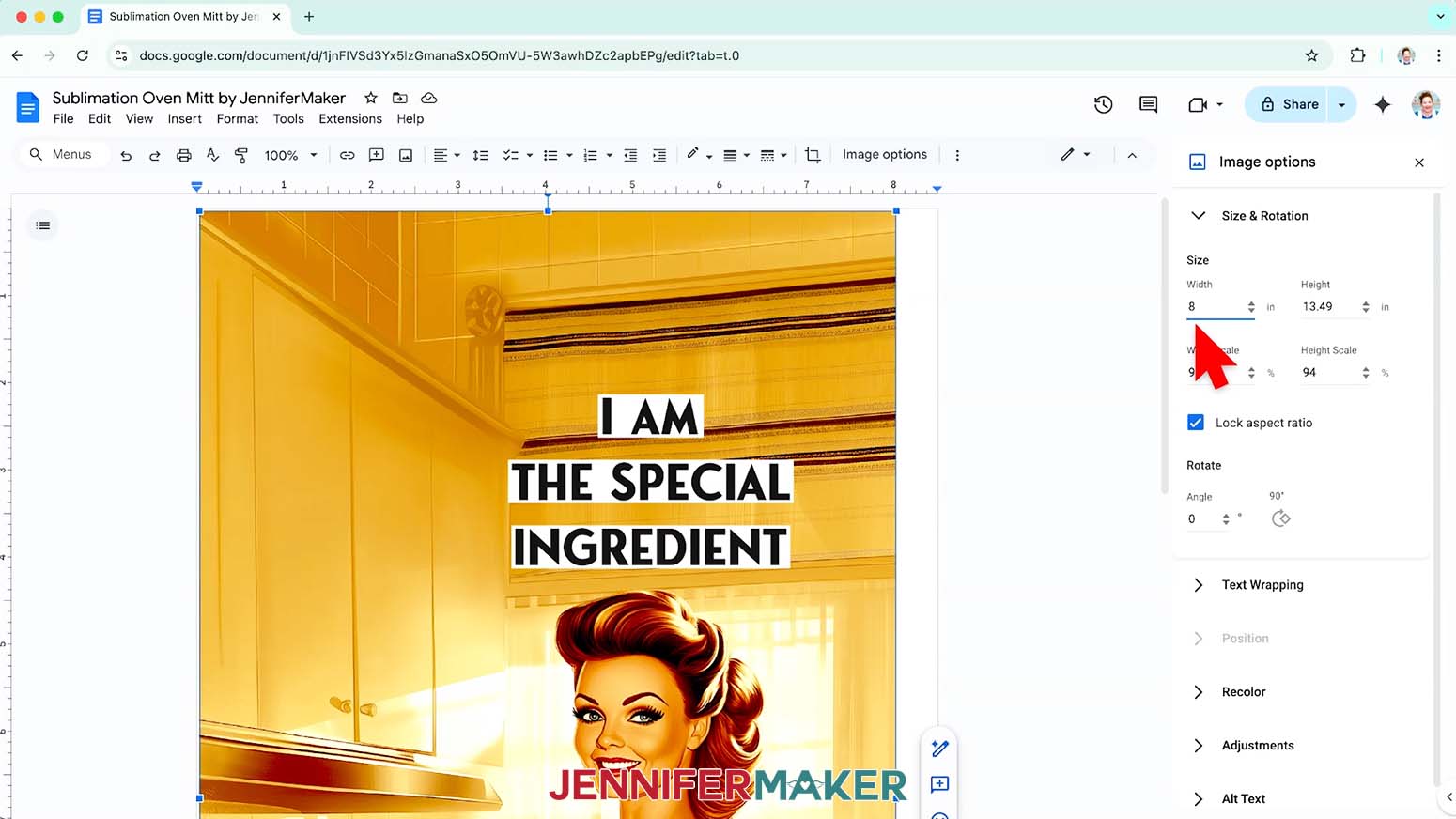Viewport: 1456px width, 819px height.
Task: Click the Share button
Action: point(1288,104)
